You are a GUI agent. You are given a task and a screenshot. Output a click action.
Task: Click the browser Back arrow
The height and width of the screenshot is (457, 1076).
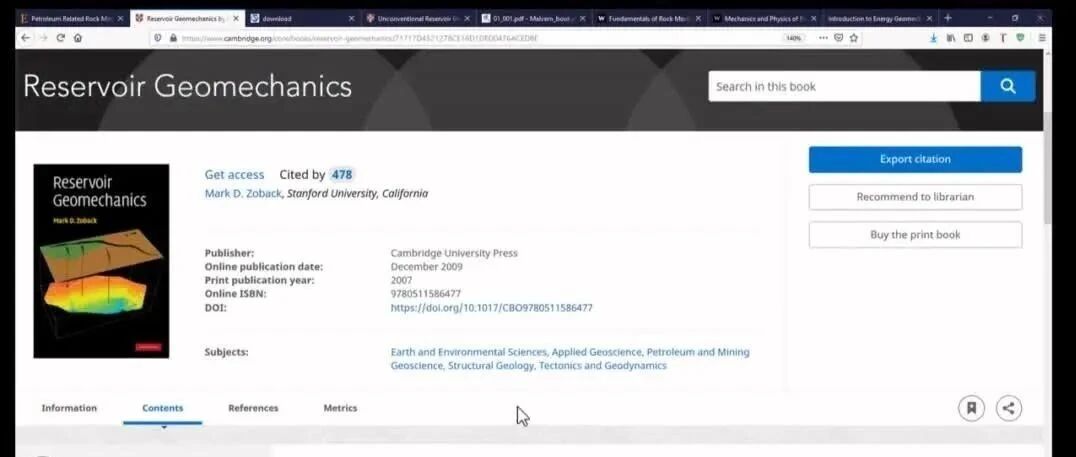pos(25,38)
